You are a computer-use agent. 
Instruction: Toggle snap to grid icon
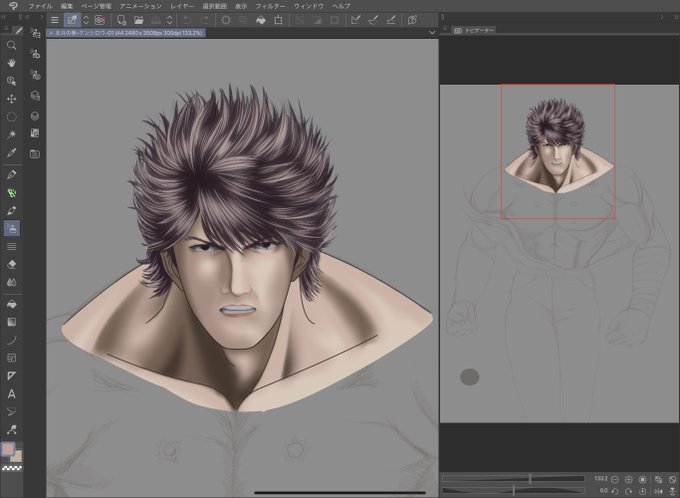(x=391, y=20)
